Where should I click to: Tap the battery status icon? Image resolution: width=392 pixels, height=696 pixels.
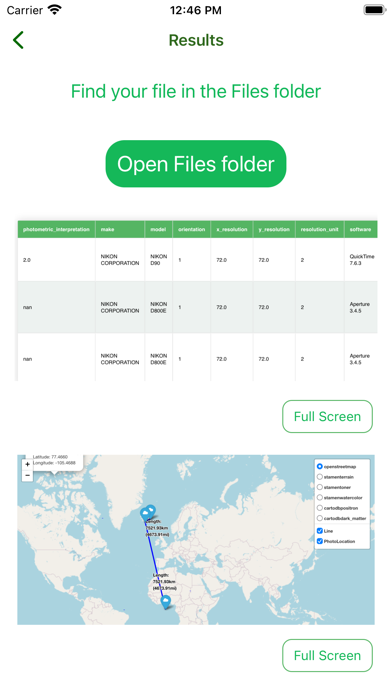pyautogui.click(x=375, y=10)
